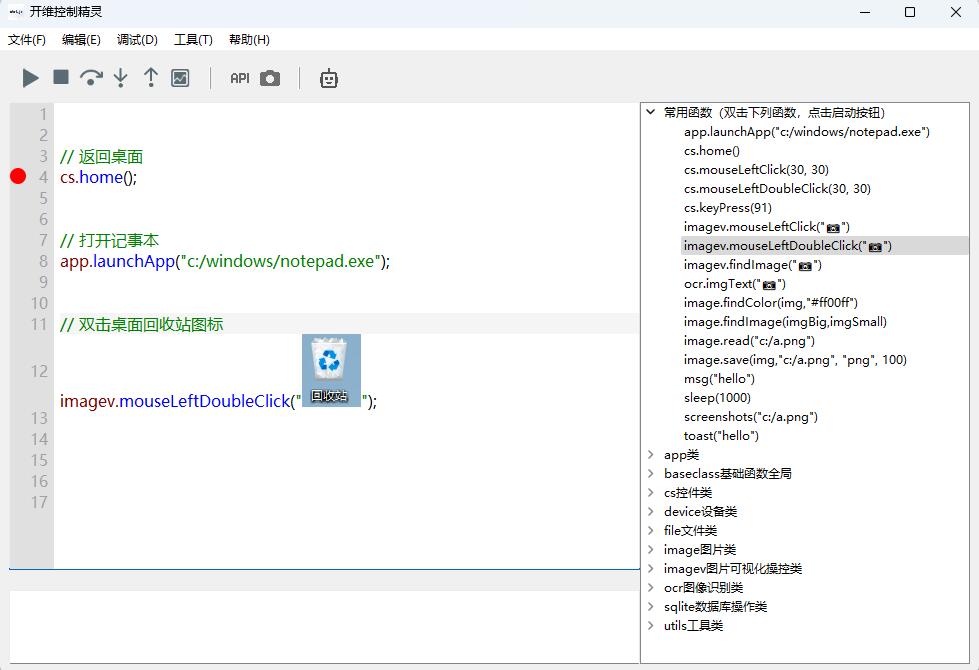Click the app logo in the title bar

(16, 12)
